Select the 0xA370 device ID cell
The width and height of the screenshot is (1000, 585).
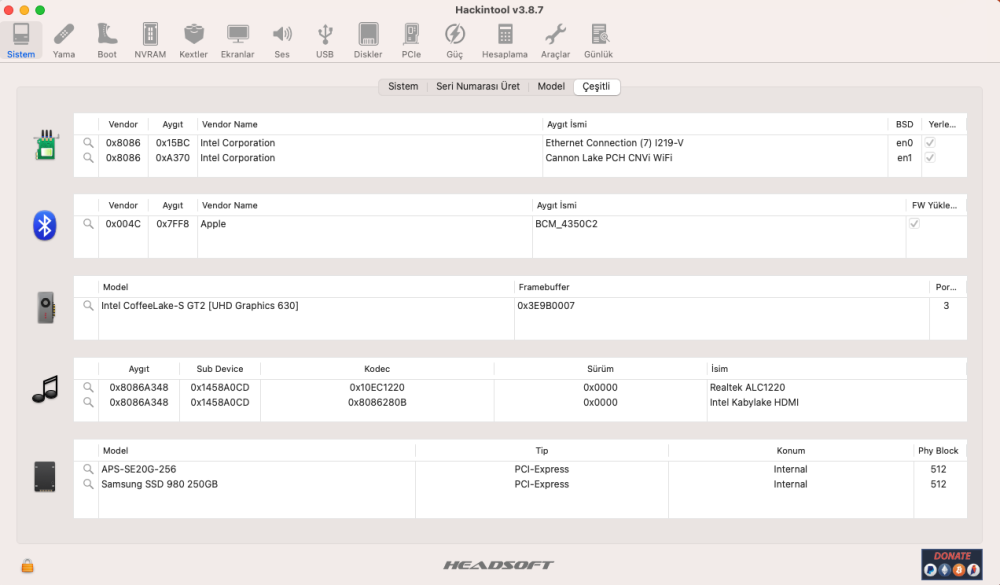[x=173, y=158]
